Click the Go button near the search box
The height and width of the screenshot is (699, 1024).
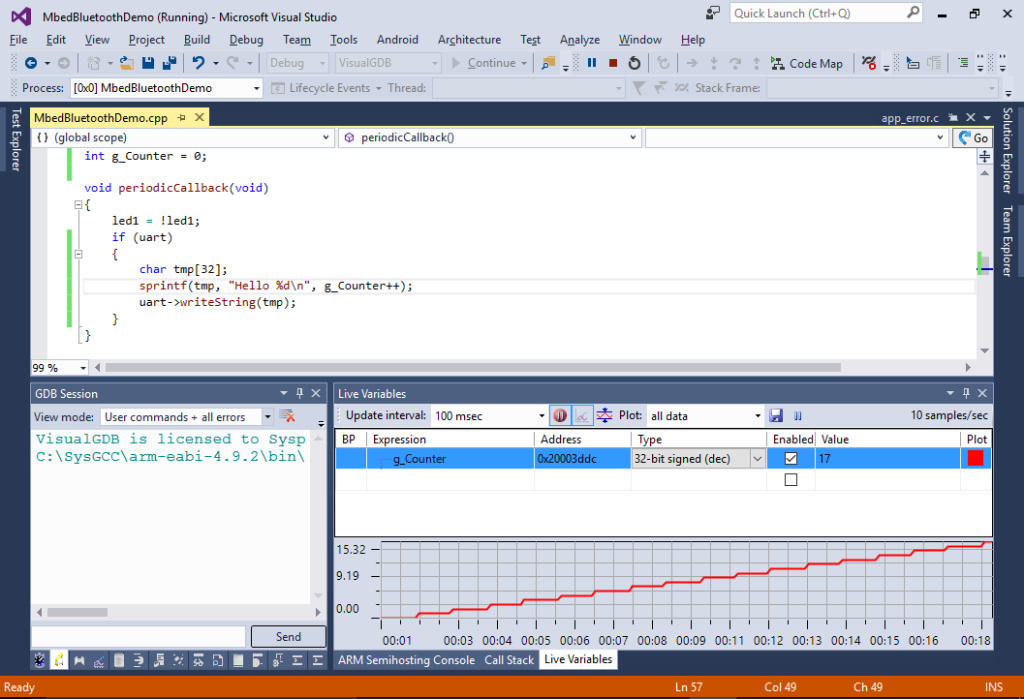coord(972,137)
